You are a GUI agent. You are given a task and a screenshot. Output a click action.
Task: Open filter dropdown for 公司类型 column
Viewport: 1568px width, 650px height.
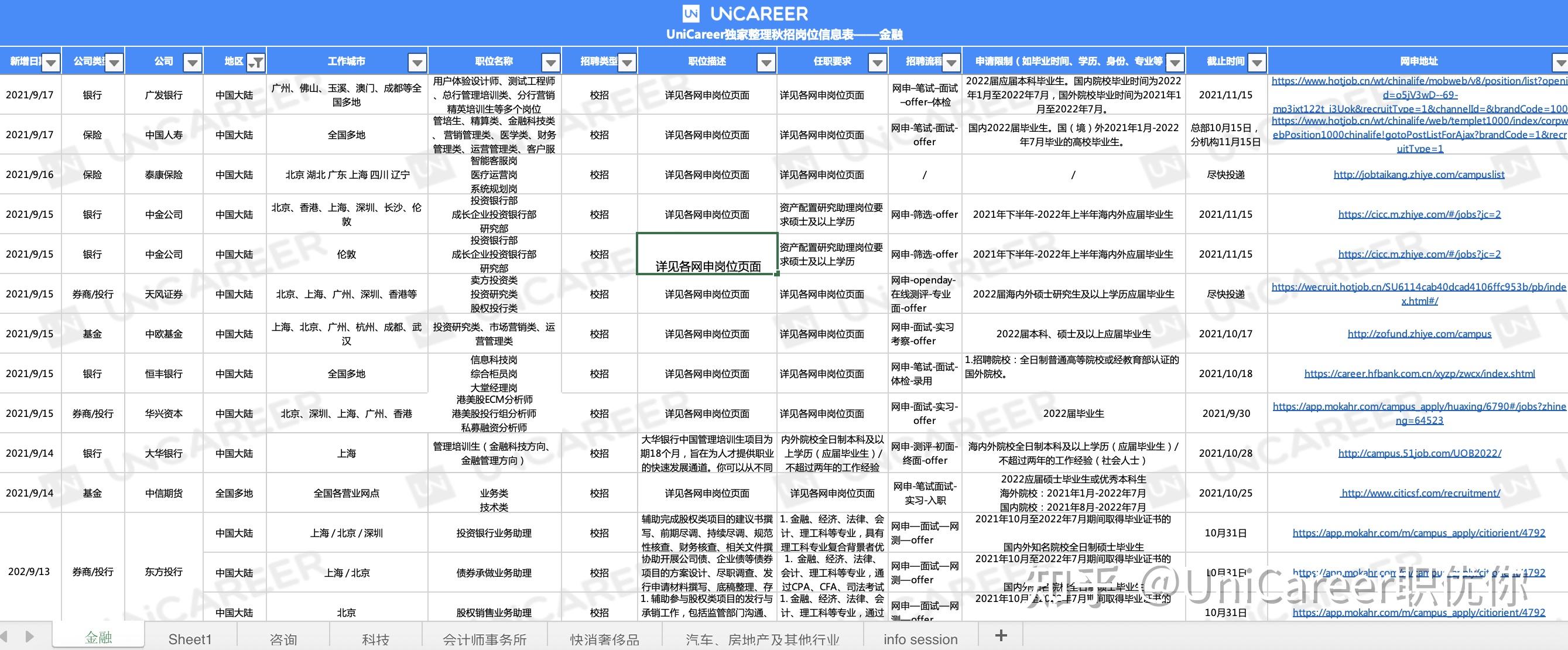pos(114,62)
